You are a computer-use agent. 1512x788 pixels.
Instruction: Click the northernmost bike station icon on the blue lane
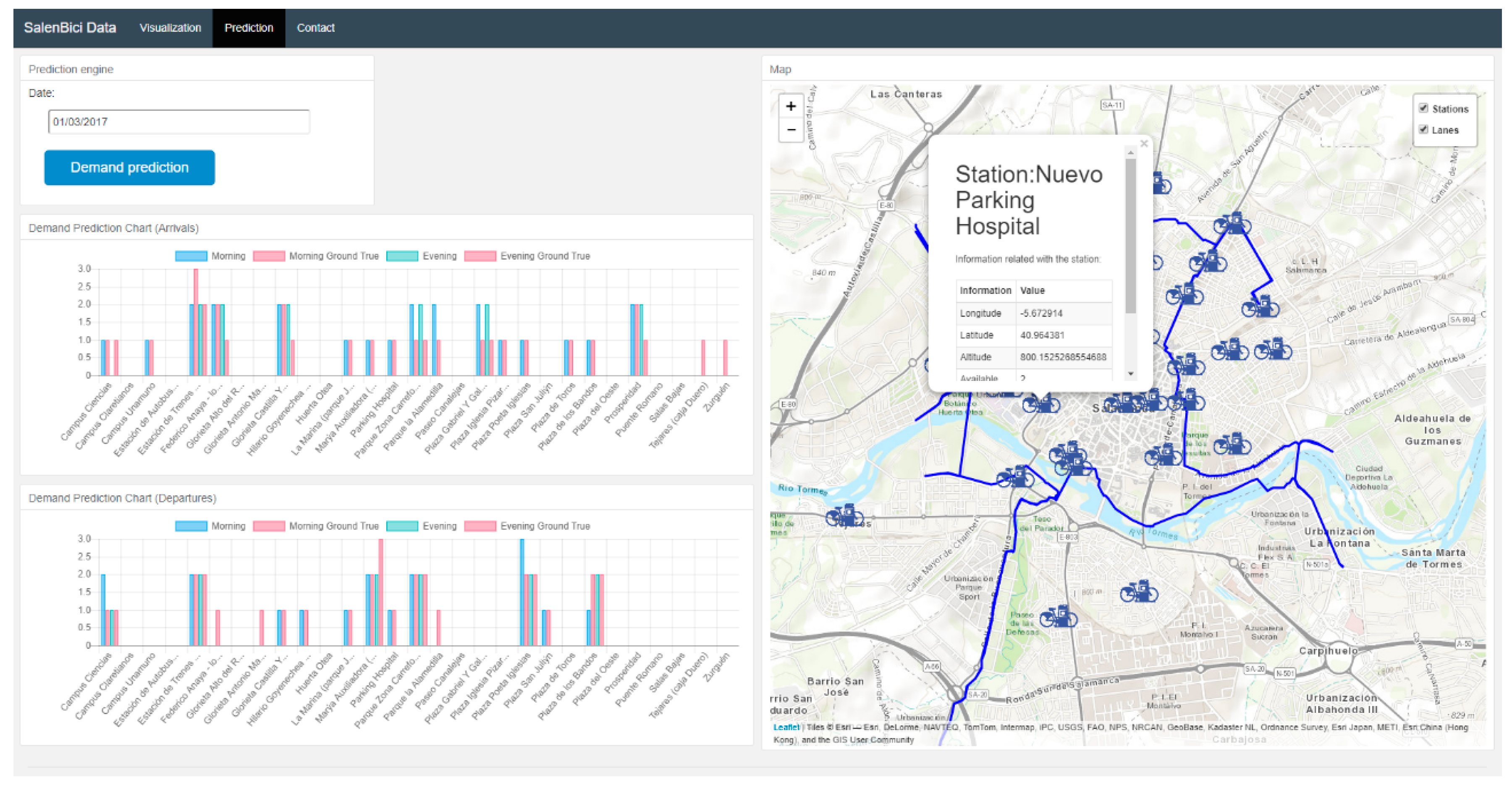1232,224
